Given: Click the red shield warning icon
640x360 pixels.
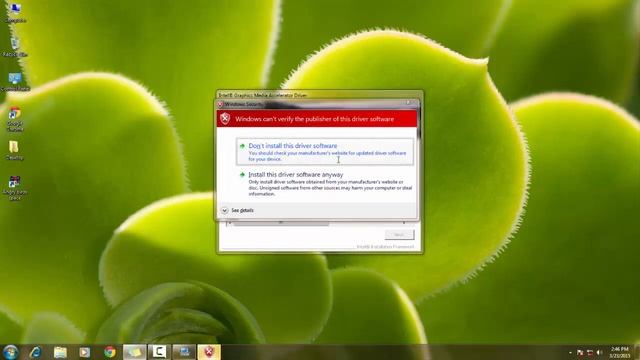Looking at the screenshot, I should tap(225, 119).
